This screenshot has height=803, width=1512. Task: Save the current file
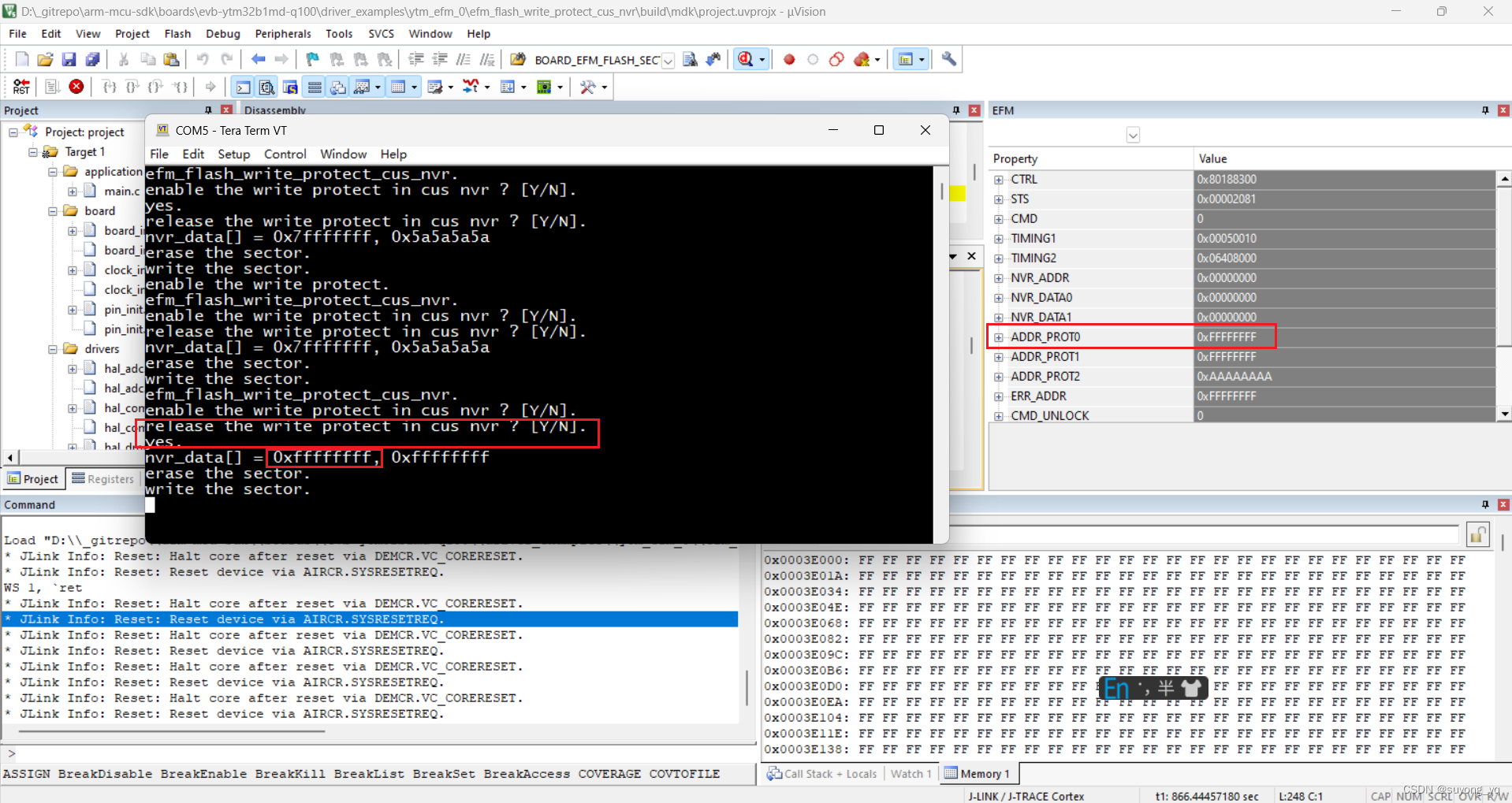[69, 59]
